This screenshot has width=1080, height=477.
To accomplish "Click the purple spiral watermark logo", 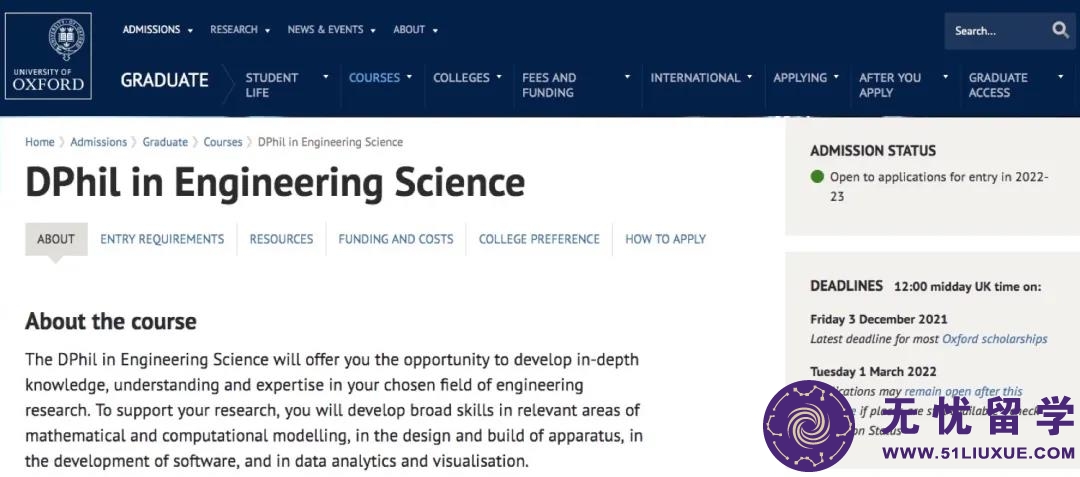I will (809, 425).
